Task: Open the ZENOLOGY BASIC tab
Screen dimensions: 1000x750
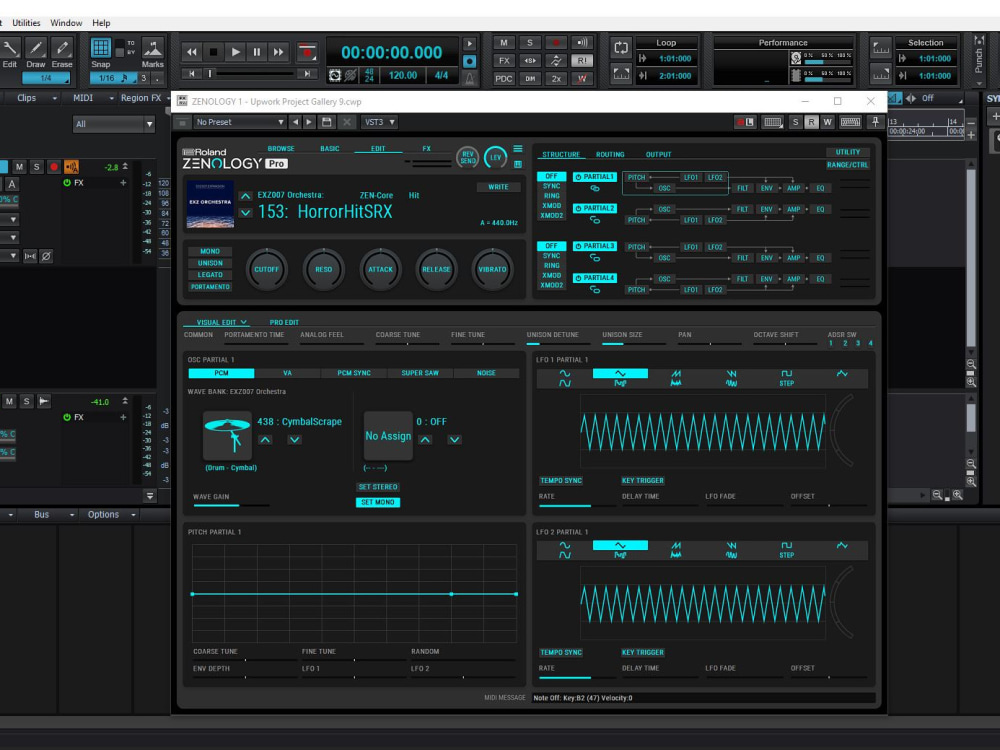Action: point(330,149)
